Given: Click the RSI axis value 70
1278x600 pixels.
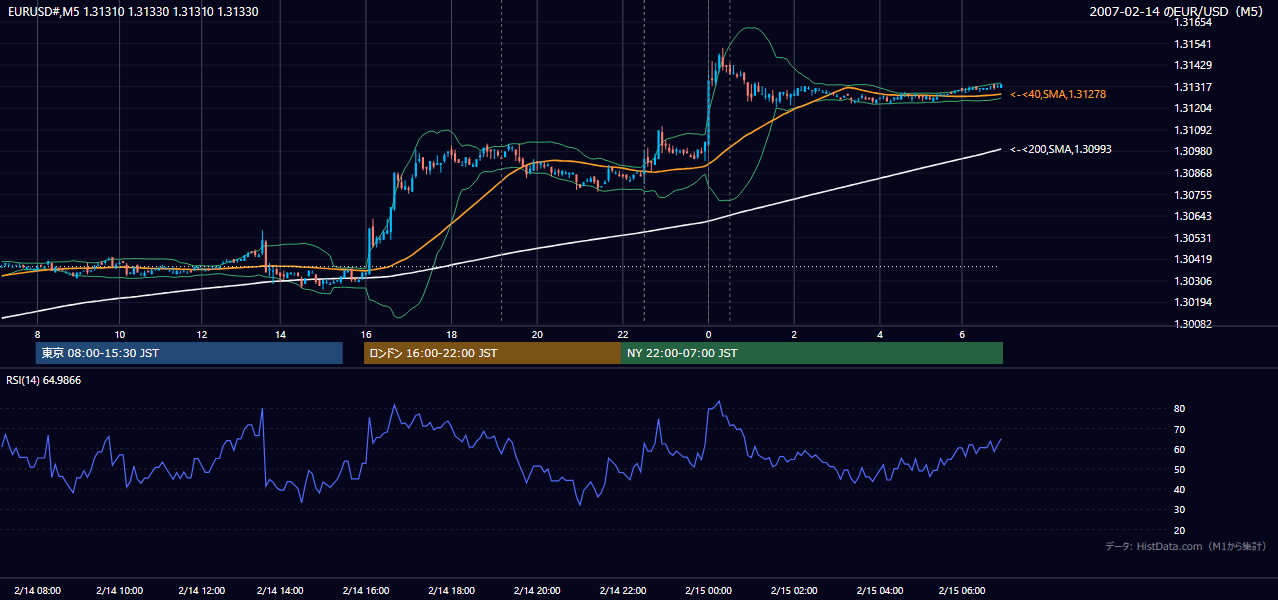Looking at the screenshot, I should tap(1180, 429).
